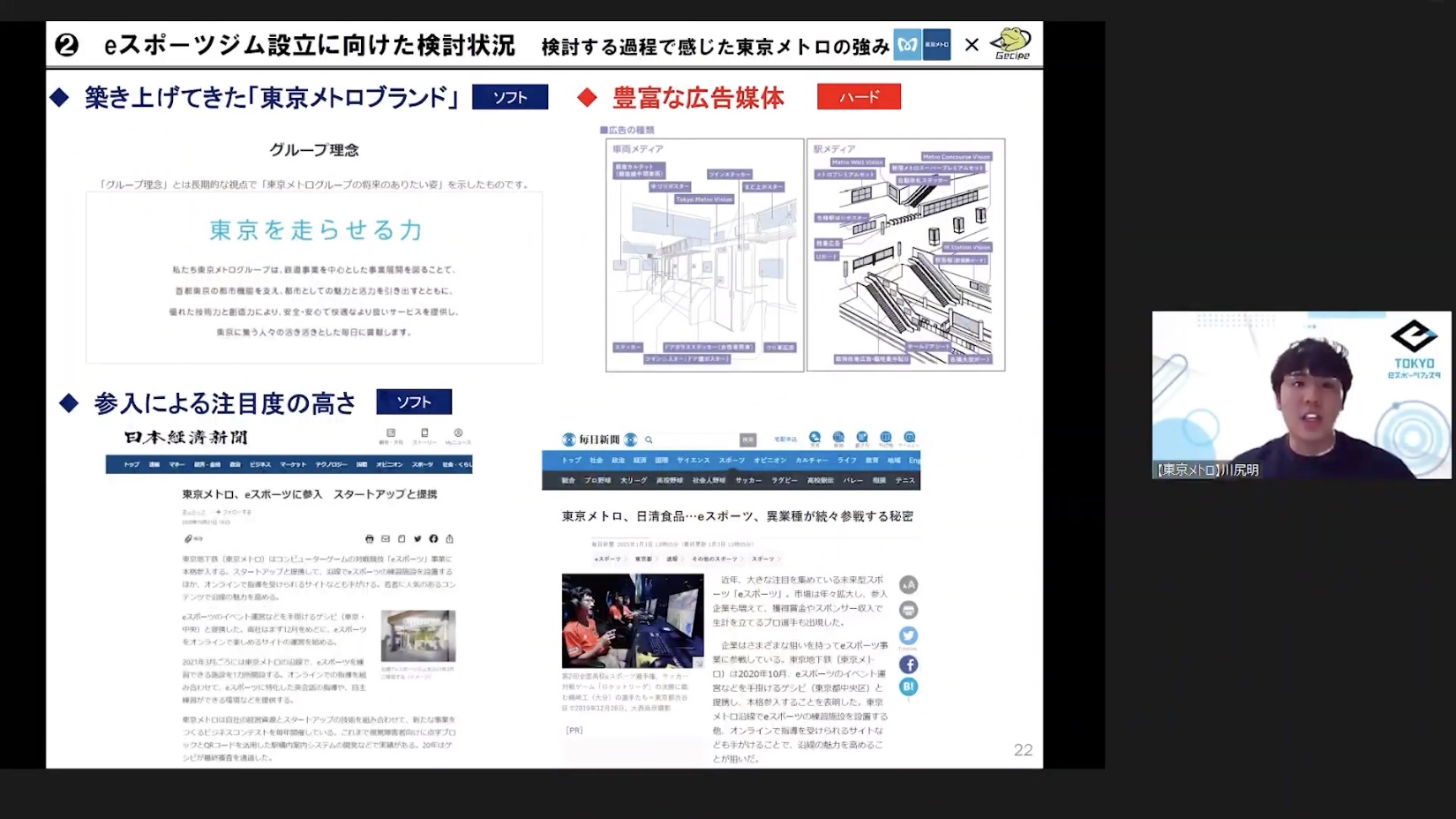Click the Mainichi round print icon
Image resolution: width=1456 pixels, height=819 pixels.
tap(908, 610)
